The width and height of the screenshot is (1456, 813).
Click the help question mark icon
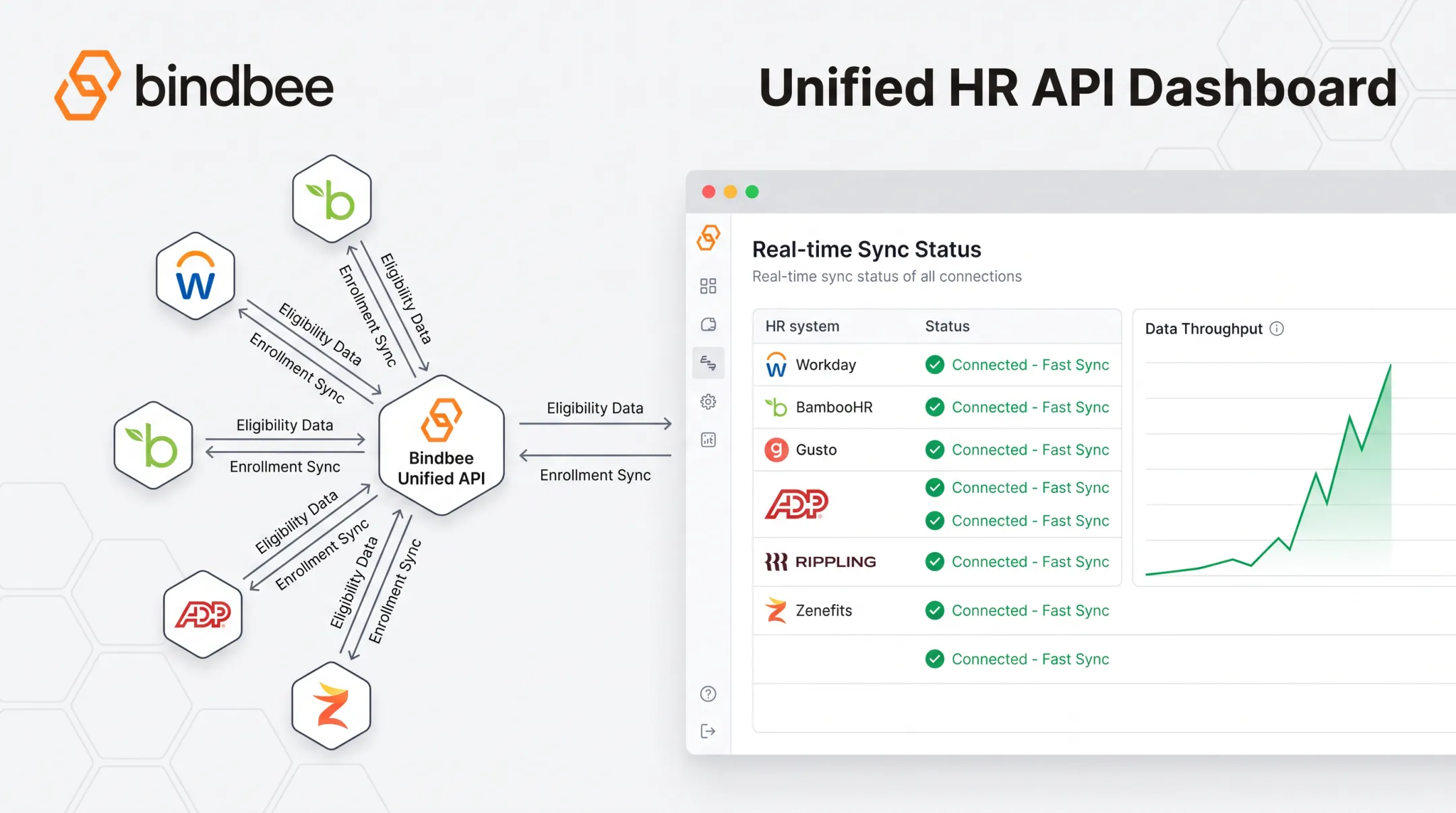coord(708,694)
